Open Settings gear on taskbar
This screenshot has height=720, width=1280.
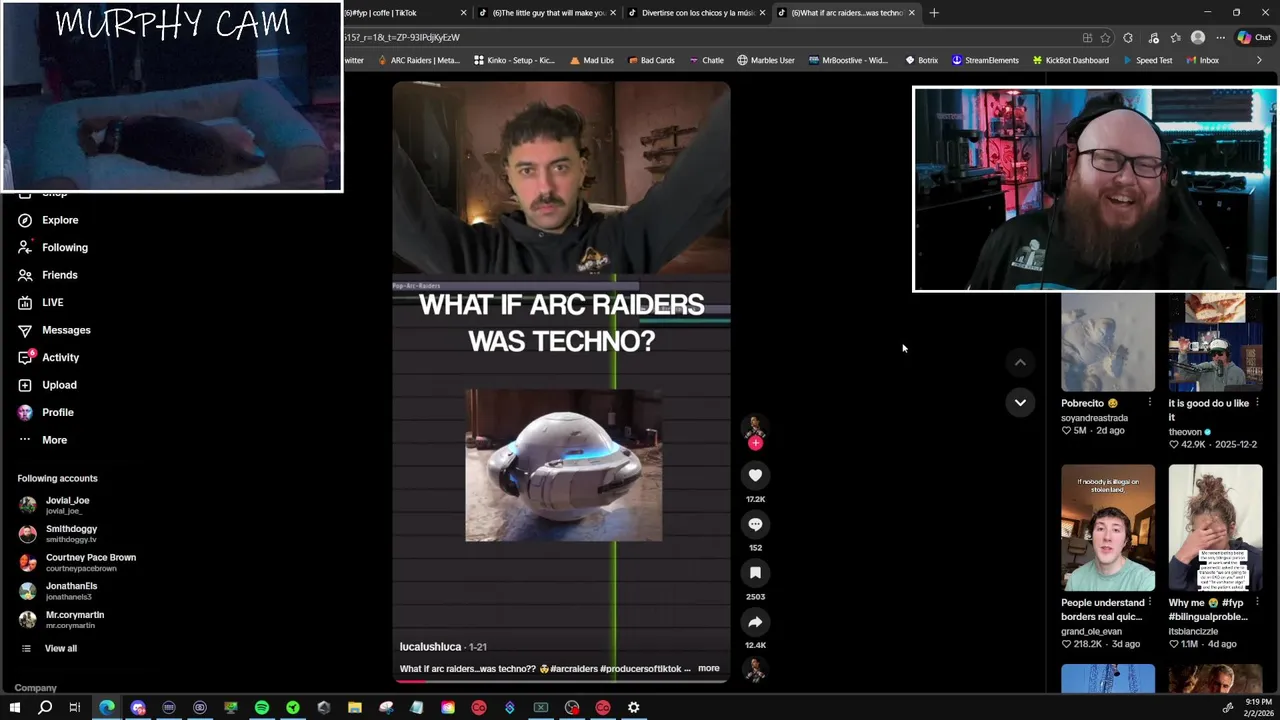pyautogui.click(x=633, y=707)
